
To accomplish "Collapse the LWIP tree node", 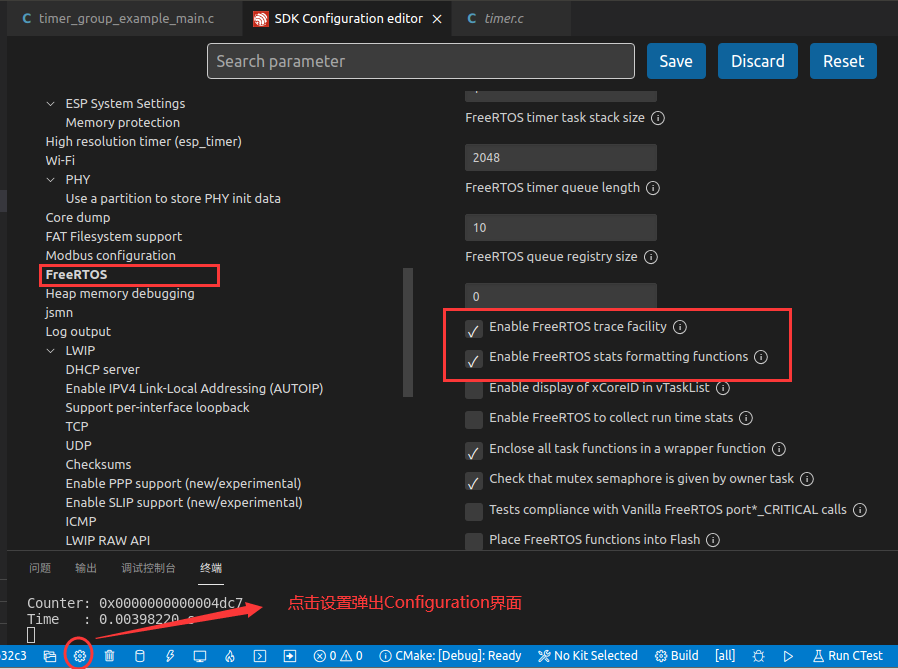I will [x=50, y=351].
